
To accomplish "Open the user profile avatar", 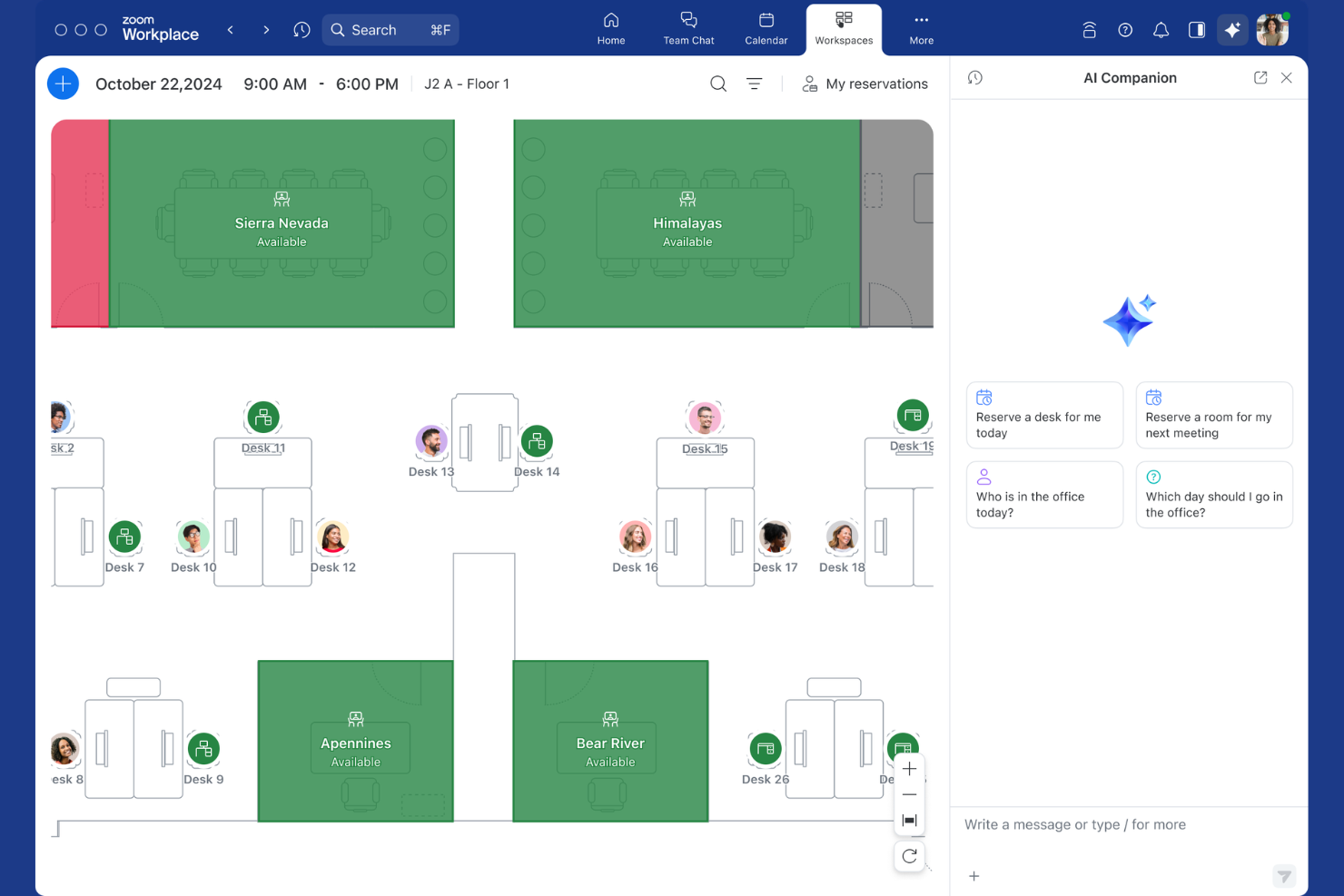I will coord(1272,30).
